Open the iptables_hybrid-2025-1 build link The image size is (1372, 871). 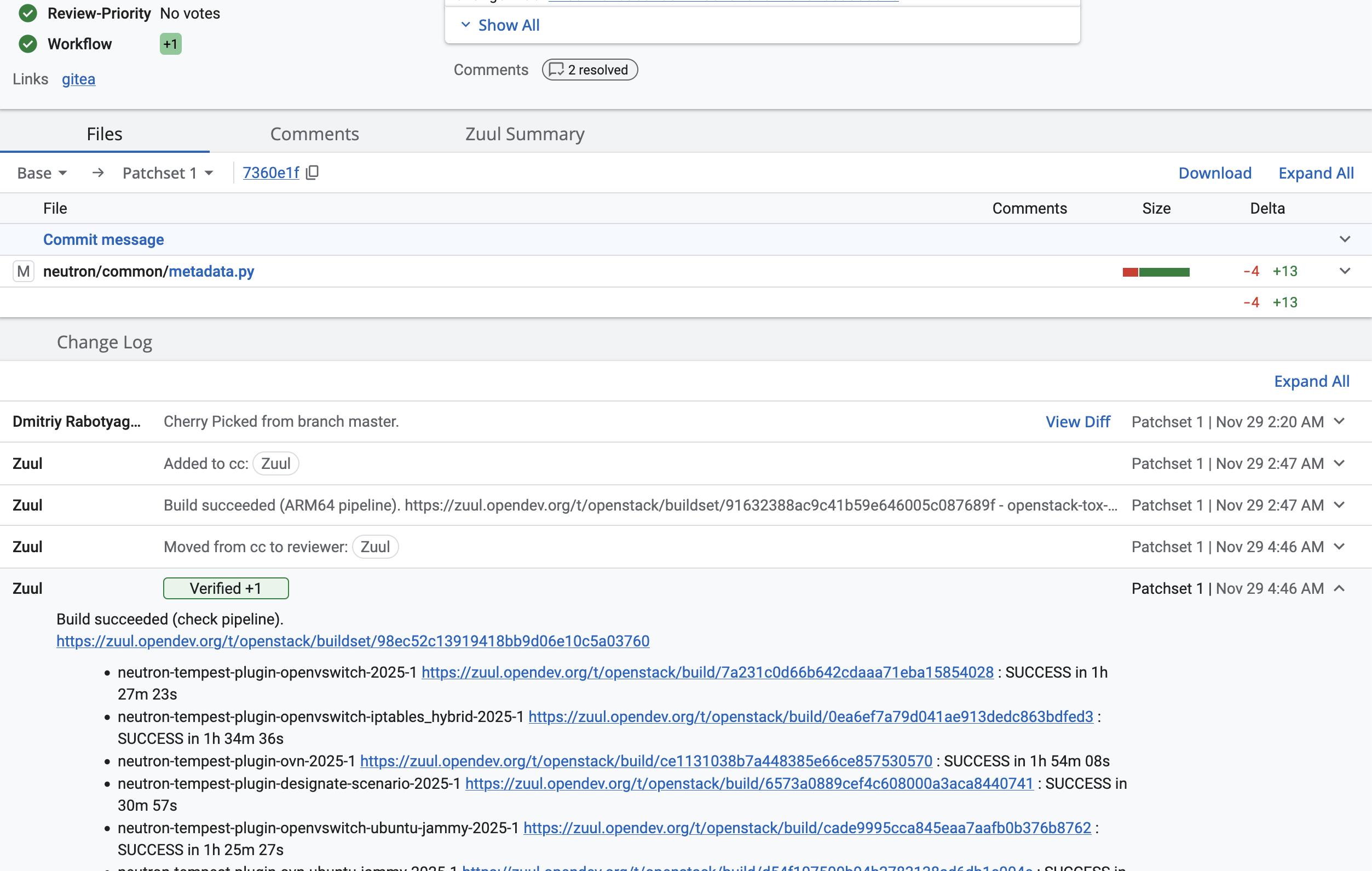811,717
